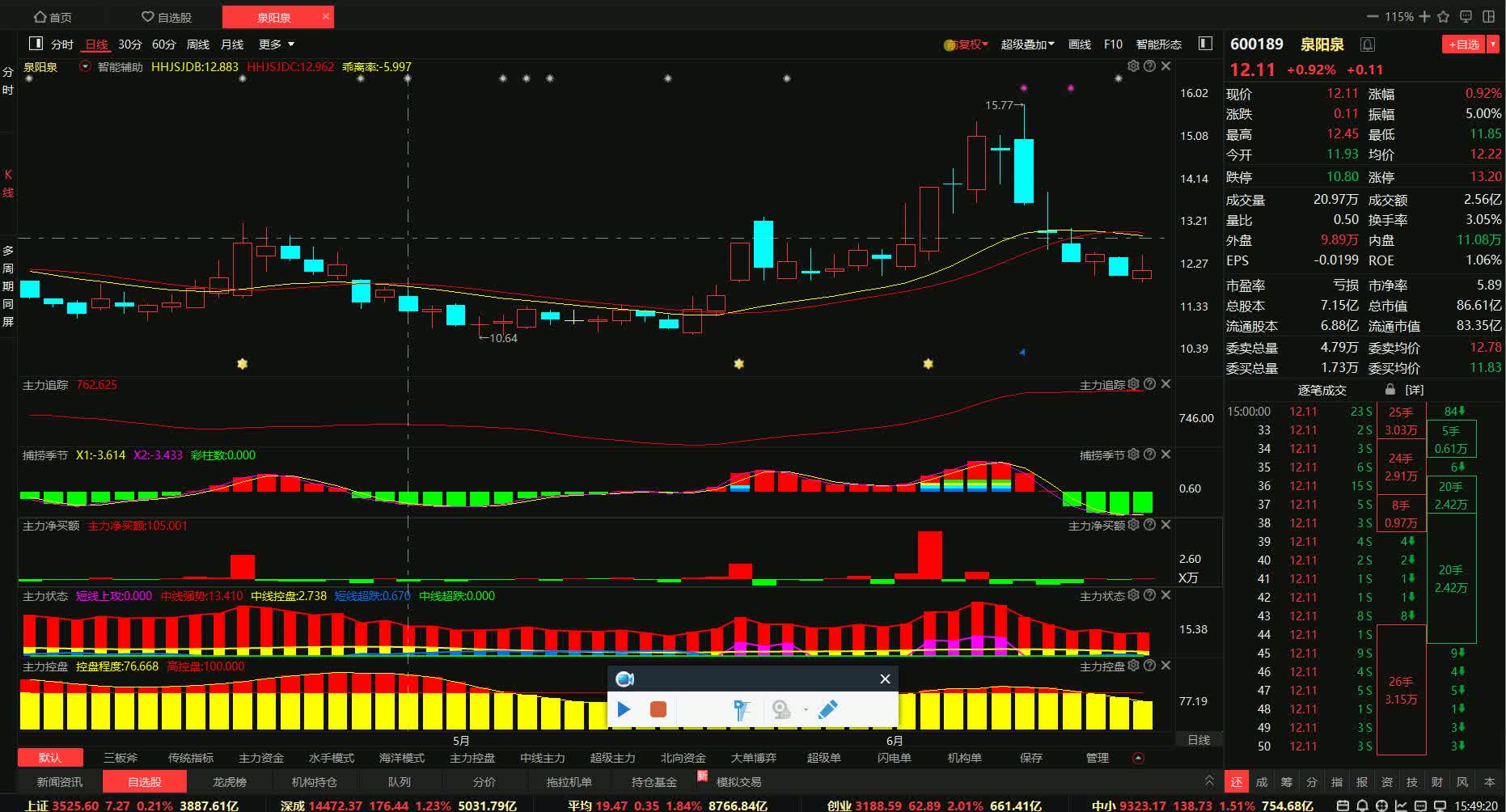The height and width of the screenshot is (812, 1506).
Task: Select the 主力资金 indicator template
Action: click(x=261, y=758)
